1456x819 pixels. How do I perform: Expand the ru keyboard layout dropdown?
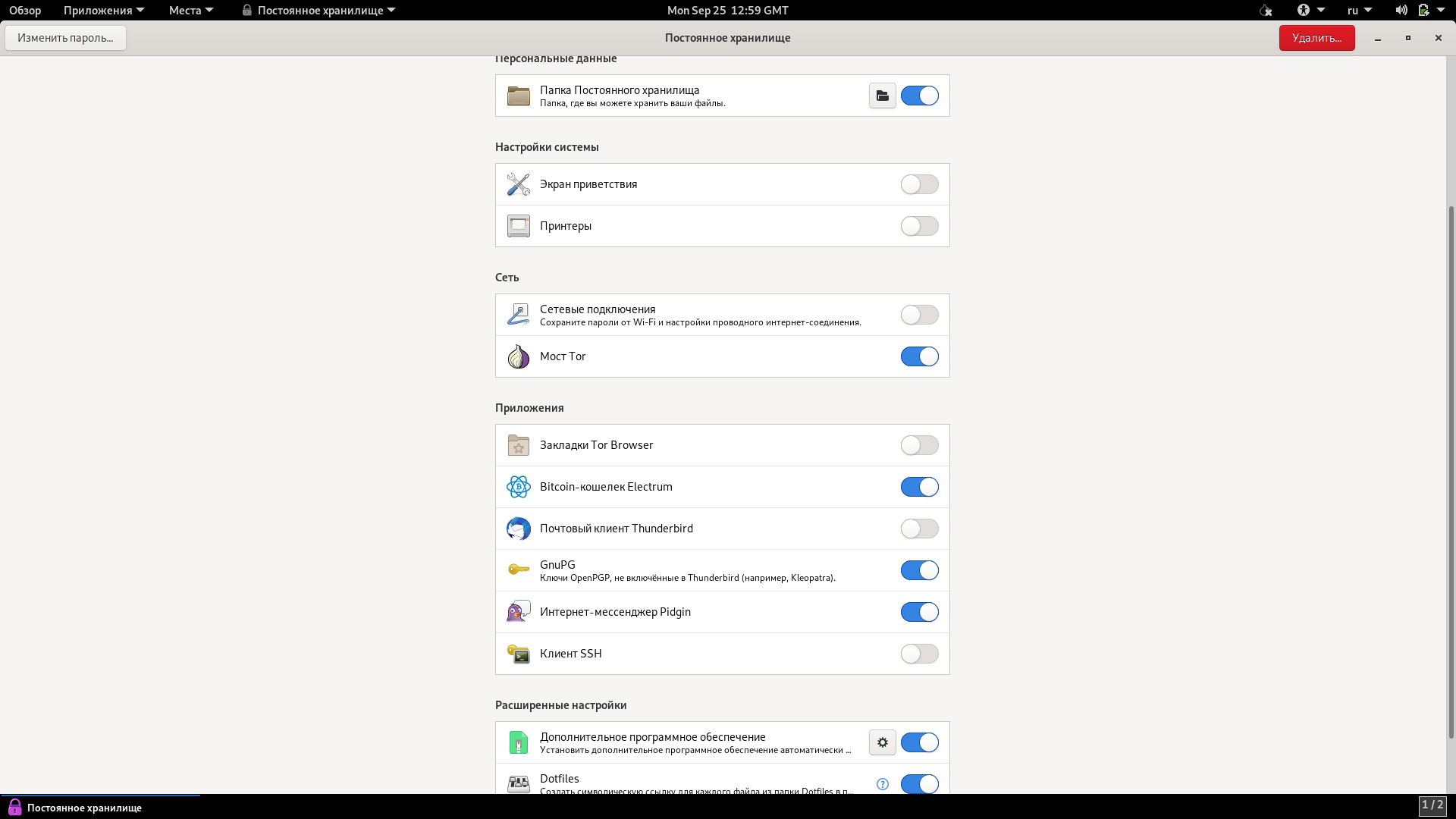tap(1359, 11)
